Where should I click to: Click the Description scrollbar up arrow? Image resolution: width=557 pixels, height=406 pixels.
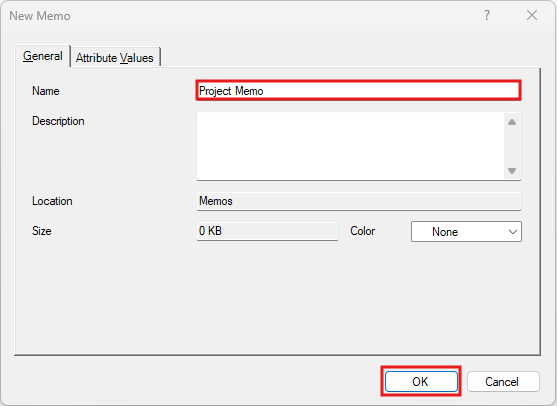[x=512, y=122]
